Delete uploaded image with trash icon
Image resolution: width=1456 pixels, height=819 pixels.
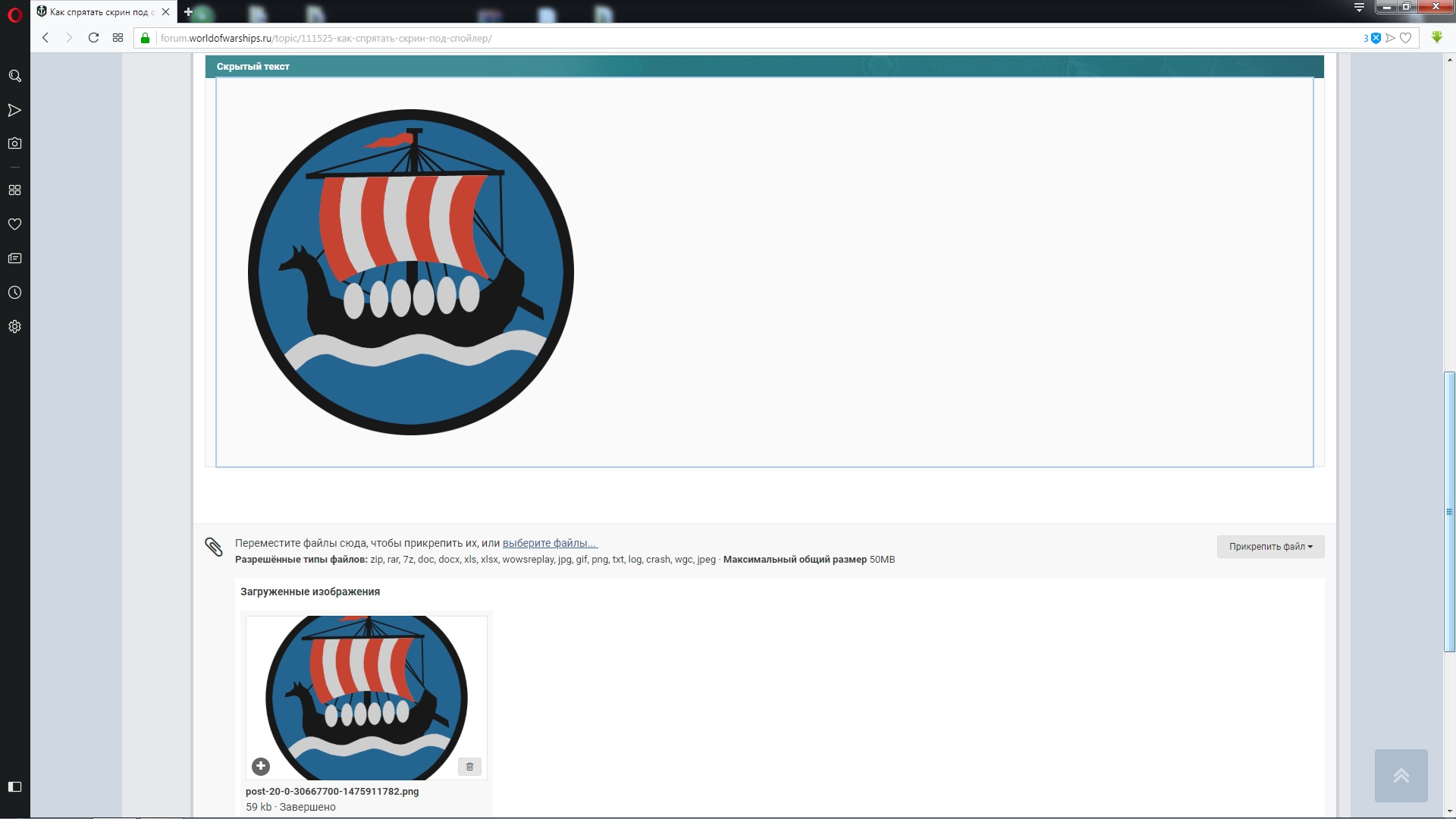[469, 767]
